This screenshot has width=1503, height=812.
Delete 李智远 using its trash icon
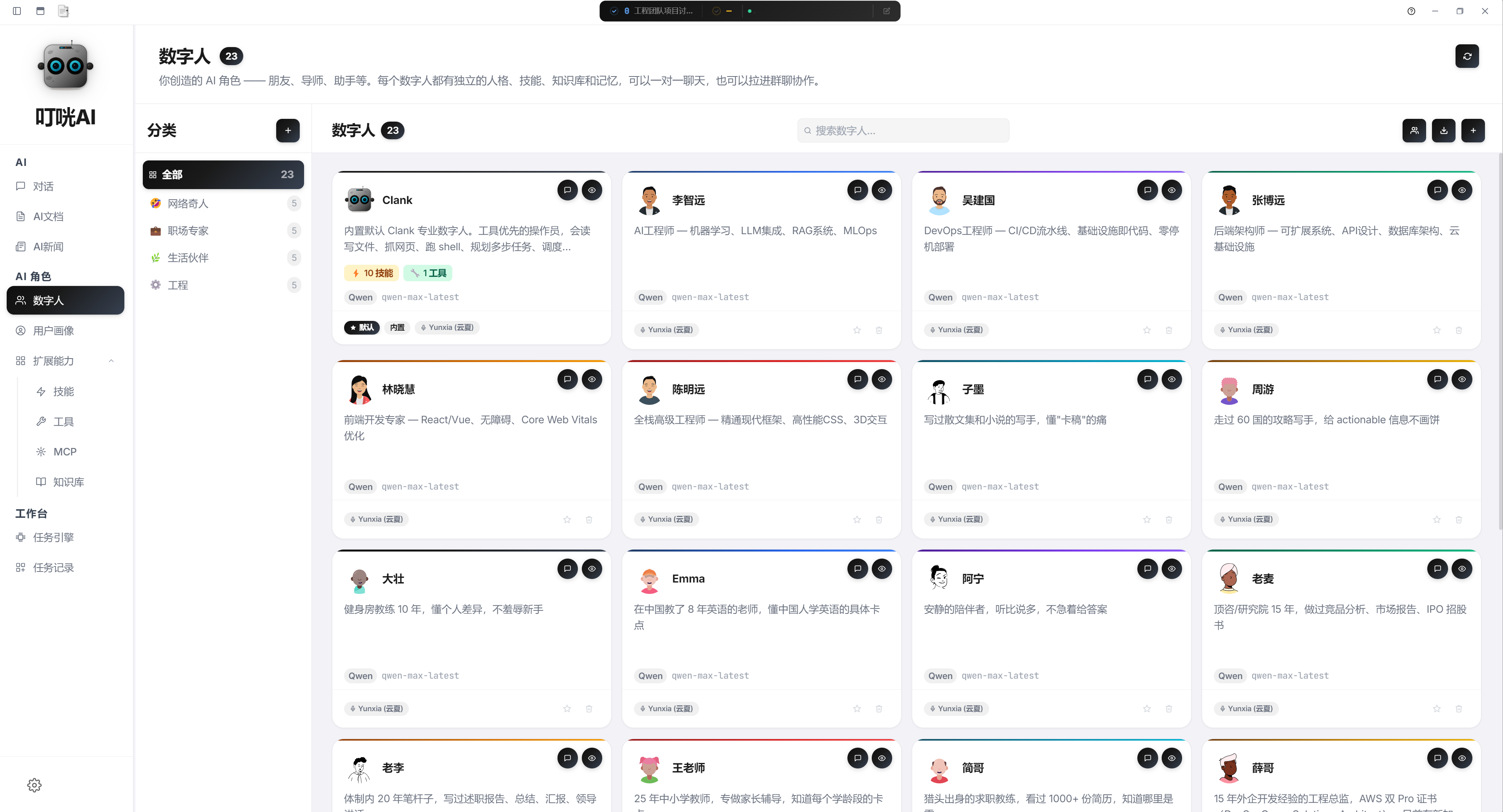click(x=879, y=330)
